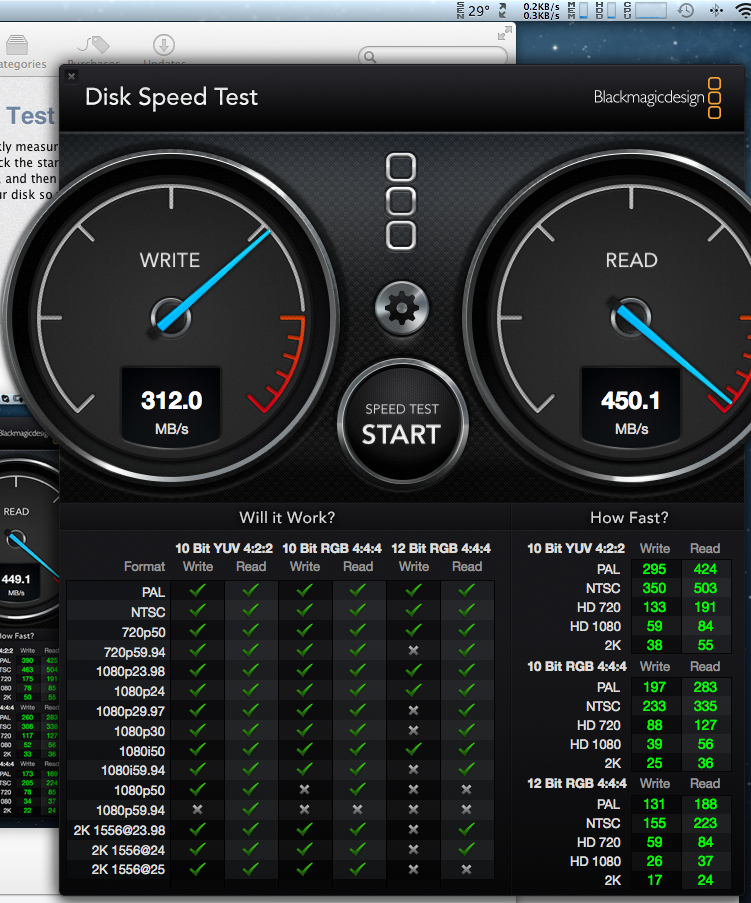751x903 pixels.
Task: Click the 12 Bit RGB NTSC read value 223
Action: (x=705, y=824)
